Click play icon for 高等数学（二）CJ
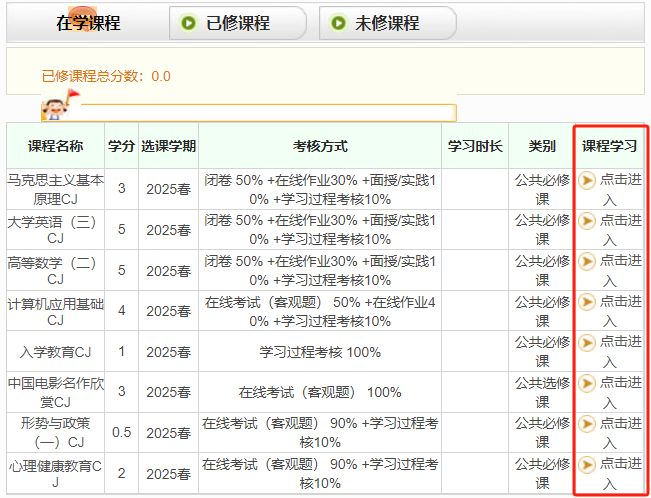The height and width of the screenshot is (498, 651). [x=587, y=261]
